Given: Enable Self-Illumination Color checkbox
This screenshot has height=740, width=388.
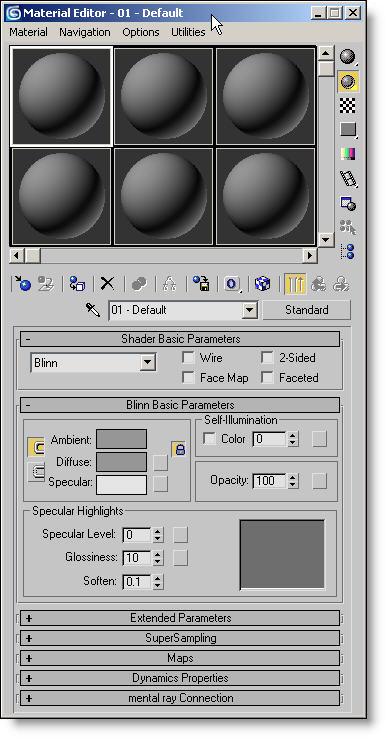Looking at the screenshot, I should 209,439.
